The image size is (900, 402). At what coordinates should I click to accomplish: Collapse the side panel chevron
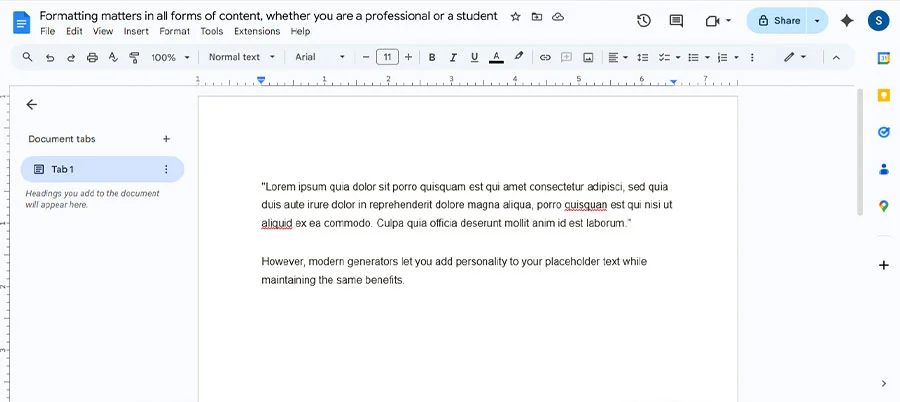point(884,384)
